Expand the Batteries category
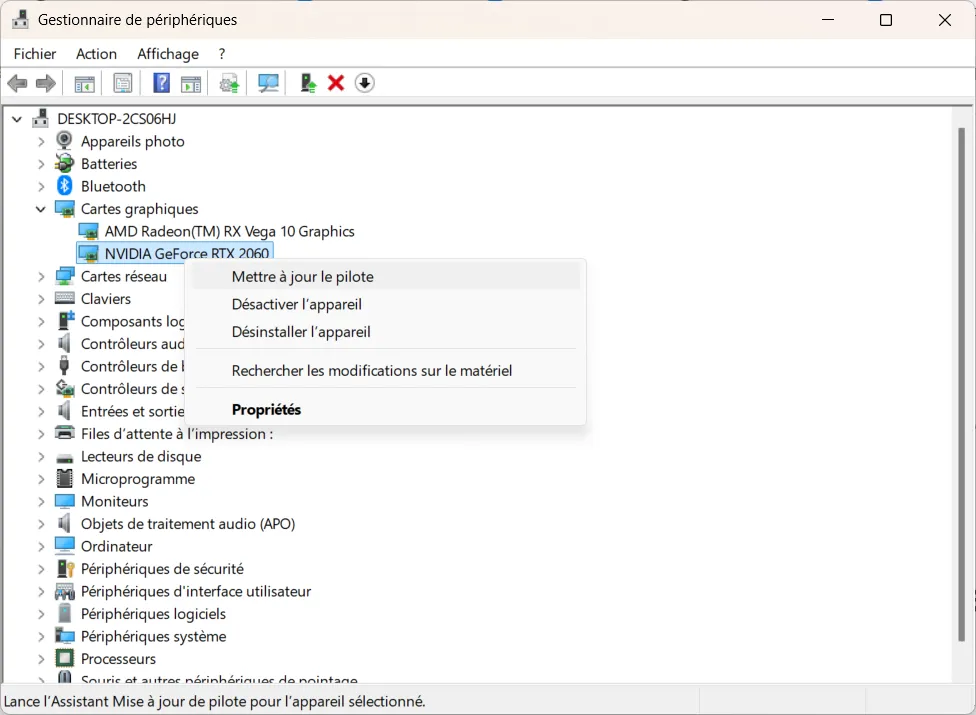The image size is (976, 715). (x=41, y=164)
